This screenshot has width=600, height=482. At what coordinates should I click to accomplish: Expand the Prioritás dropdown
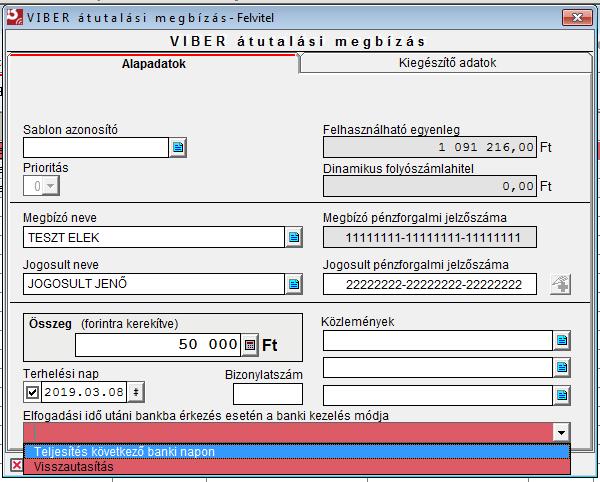[x=51, y=186]
